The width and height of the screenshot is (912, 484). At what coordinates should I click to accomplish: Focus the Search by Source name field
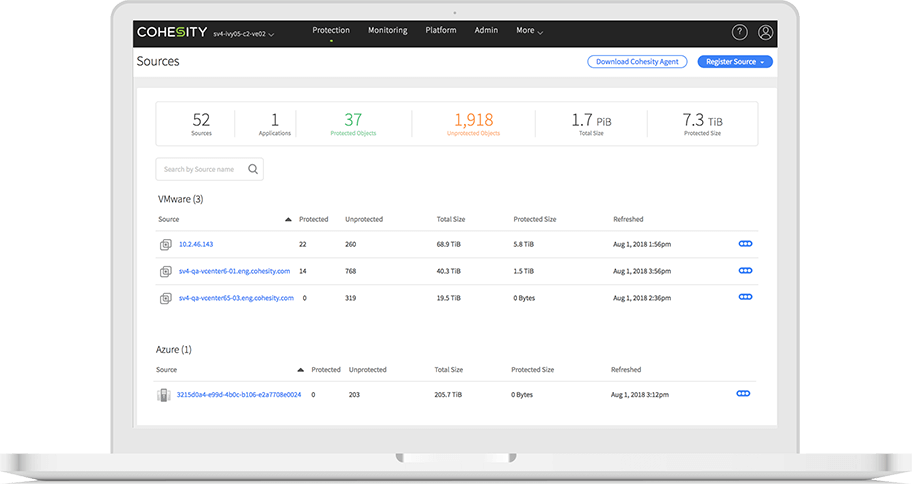[x=209, y=169]
